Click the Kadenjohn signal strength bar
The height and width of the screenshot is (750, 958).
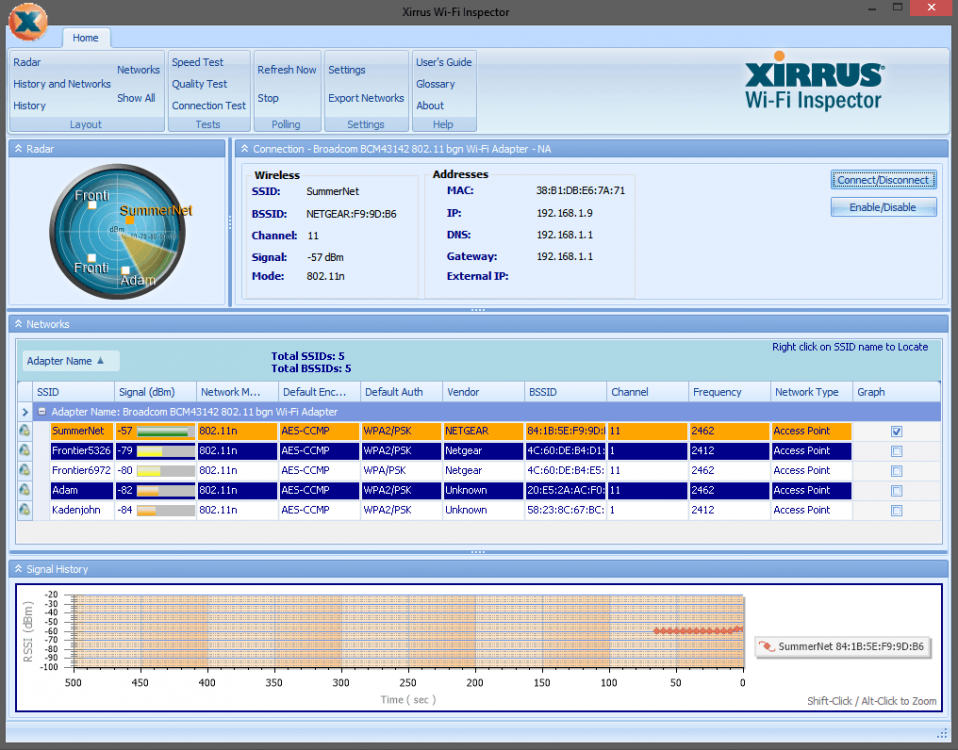(165, 511)
